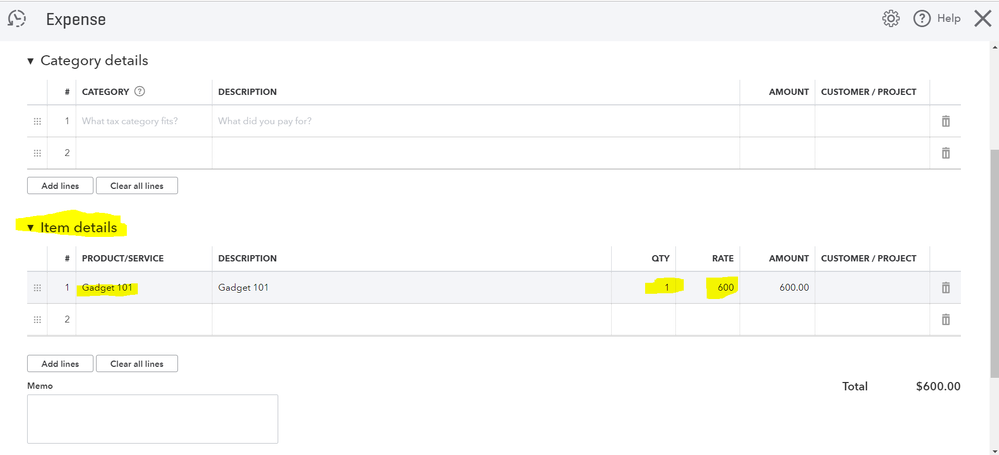The image size is (999, 455).
Task: Open the settings gear icon
Action: click(x=891, y=19)
